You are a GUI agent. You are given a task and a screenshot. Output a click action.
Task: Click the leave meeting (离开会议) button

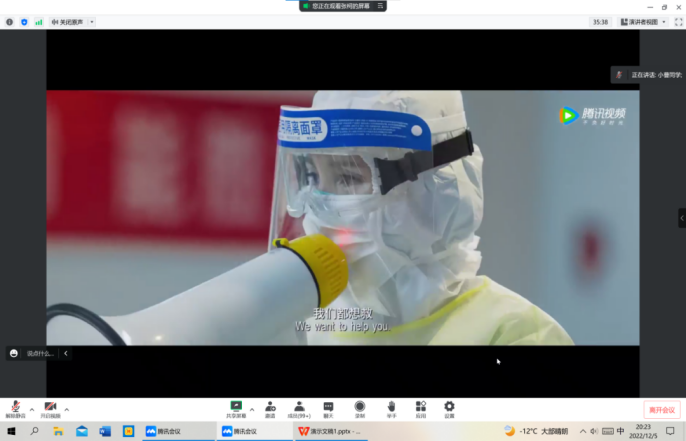662,410
